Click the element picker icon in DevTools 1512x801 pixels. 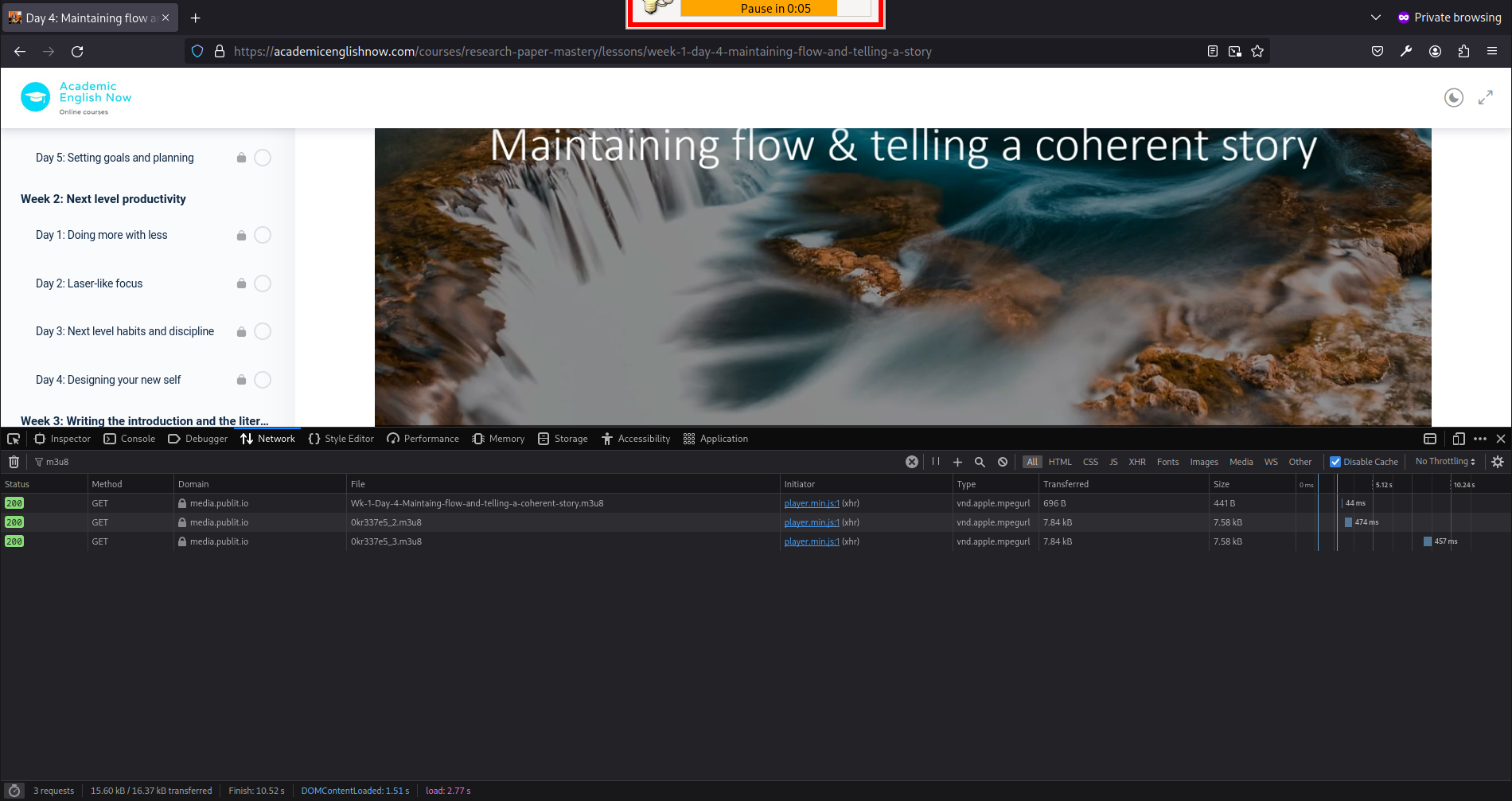14,439
